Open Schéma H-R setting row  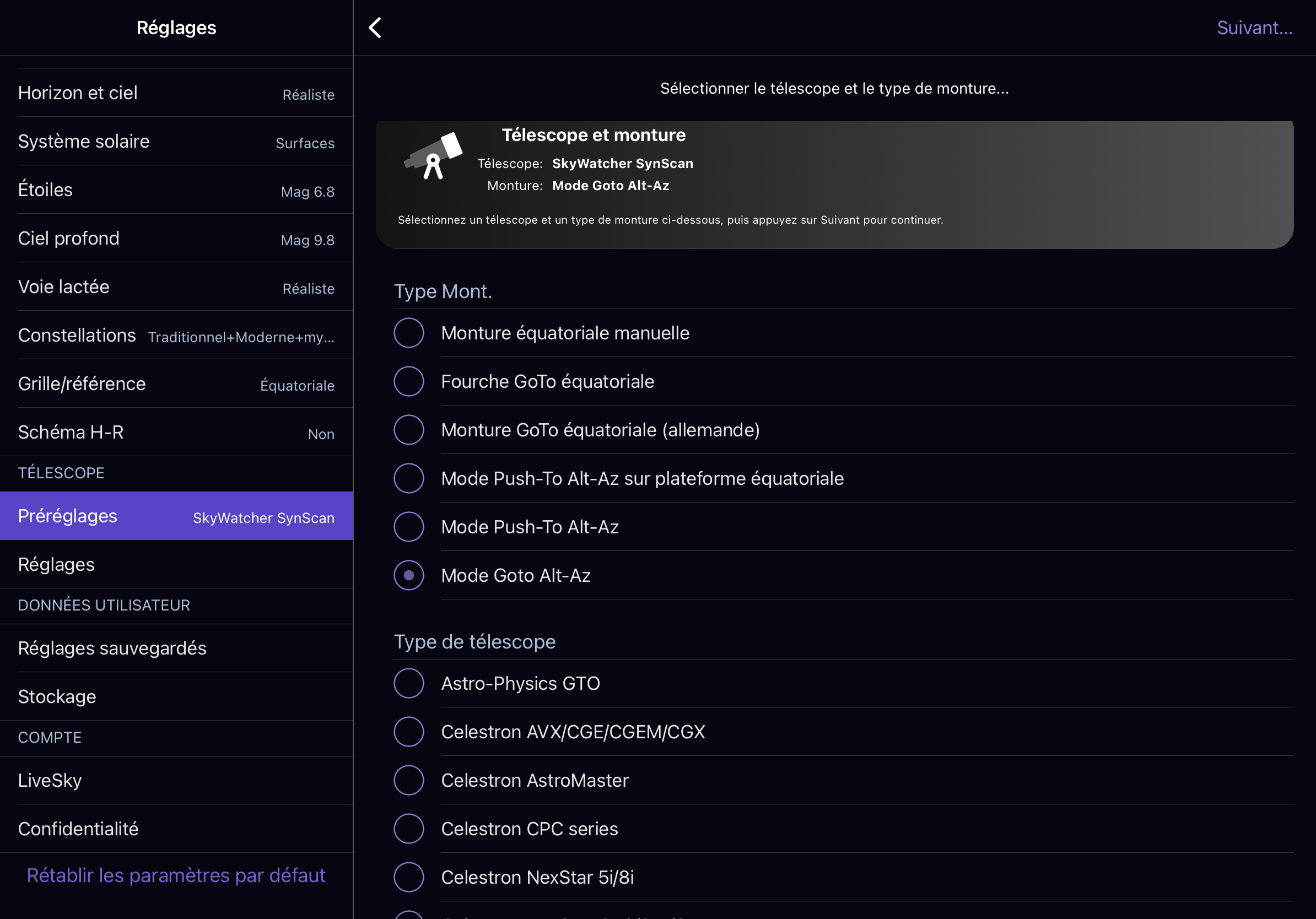pyautogui.click(x=176, y=432)
